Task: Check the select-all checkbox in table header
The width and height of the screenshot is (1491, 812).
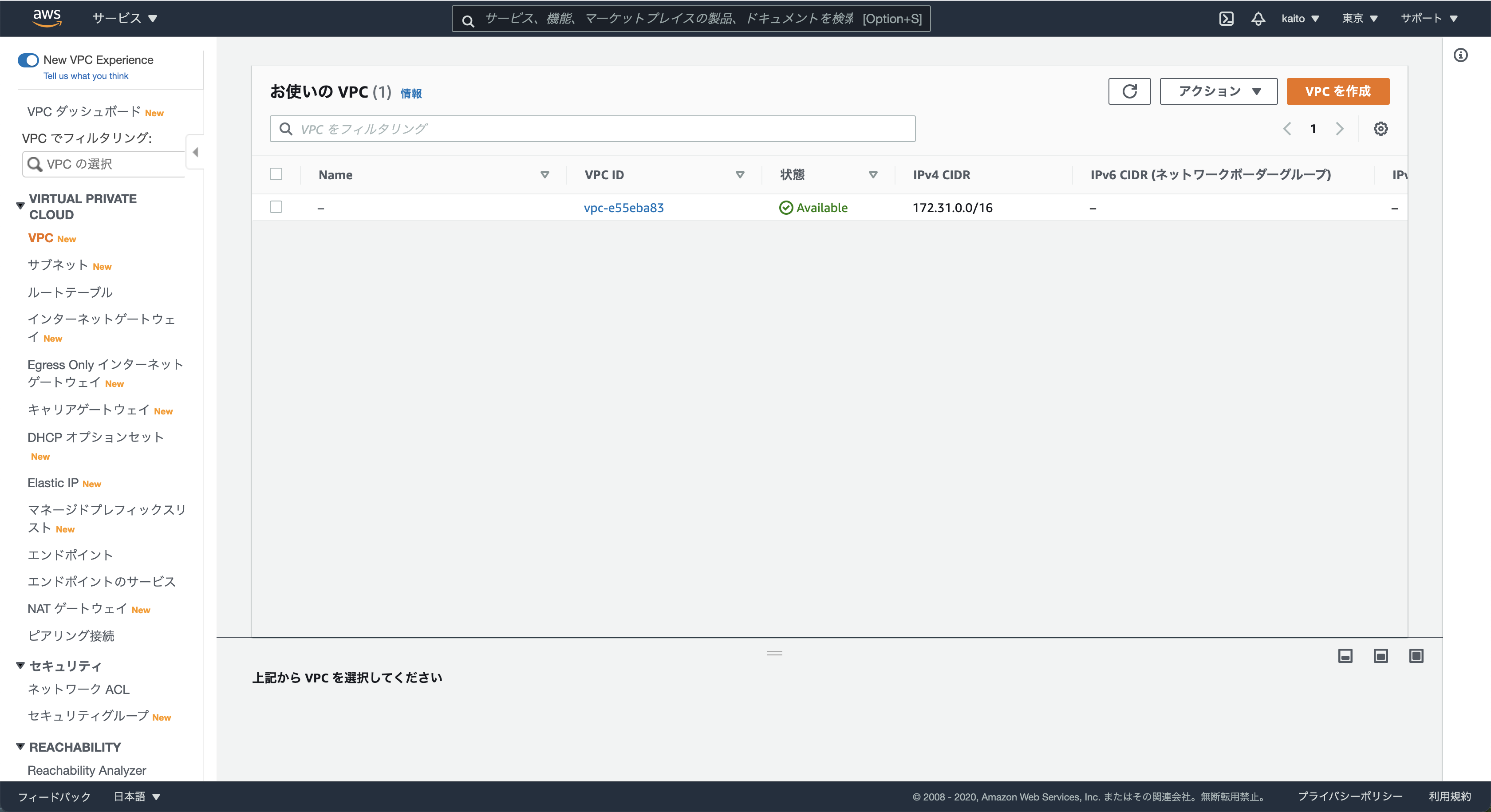Action: [x=276, y=174]
